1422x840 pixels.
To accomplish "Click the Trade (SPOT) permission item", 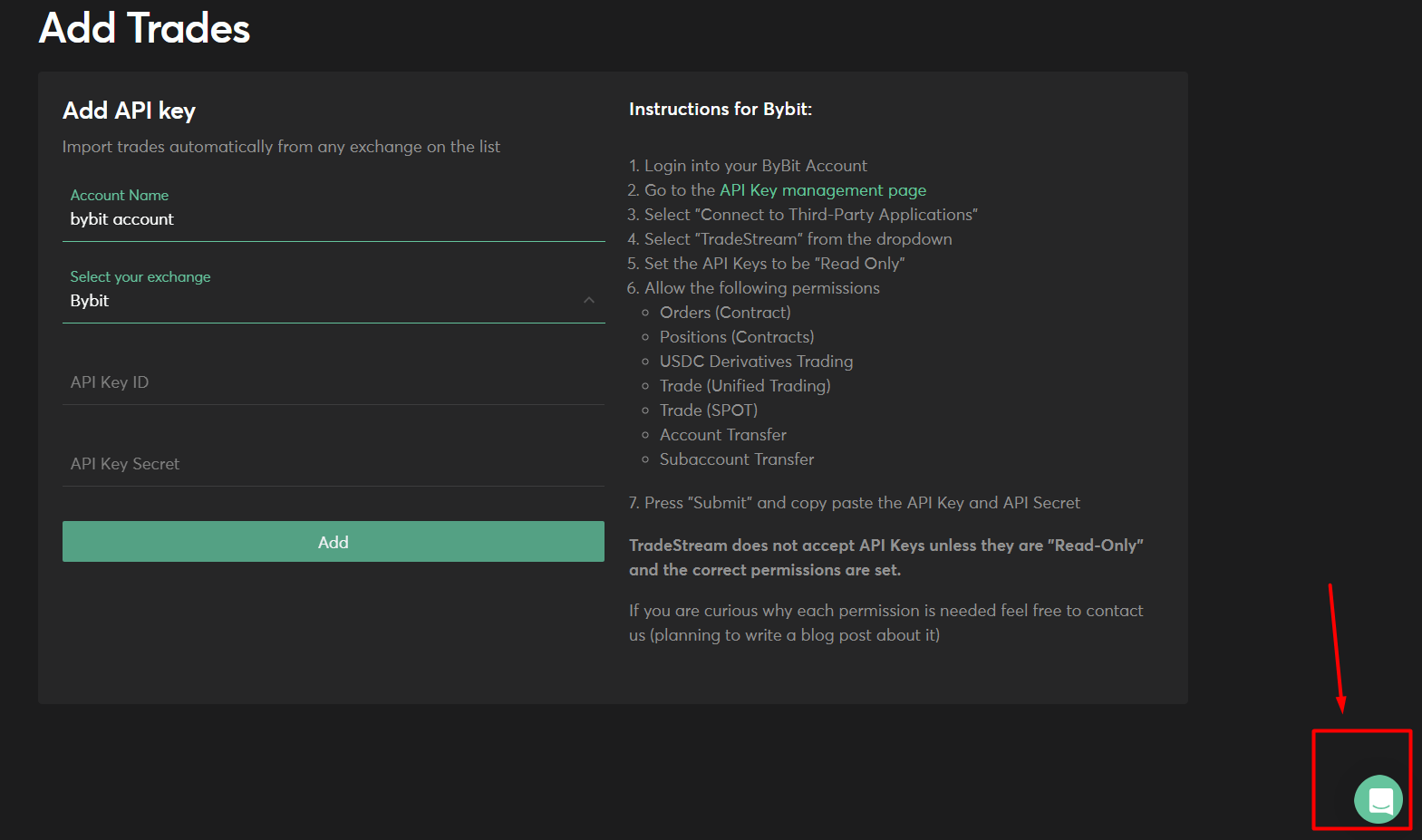I will point(708,410).
